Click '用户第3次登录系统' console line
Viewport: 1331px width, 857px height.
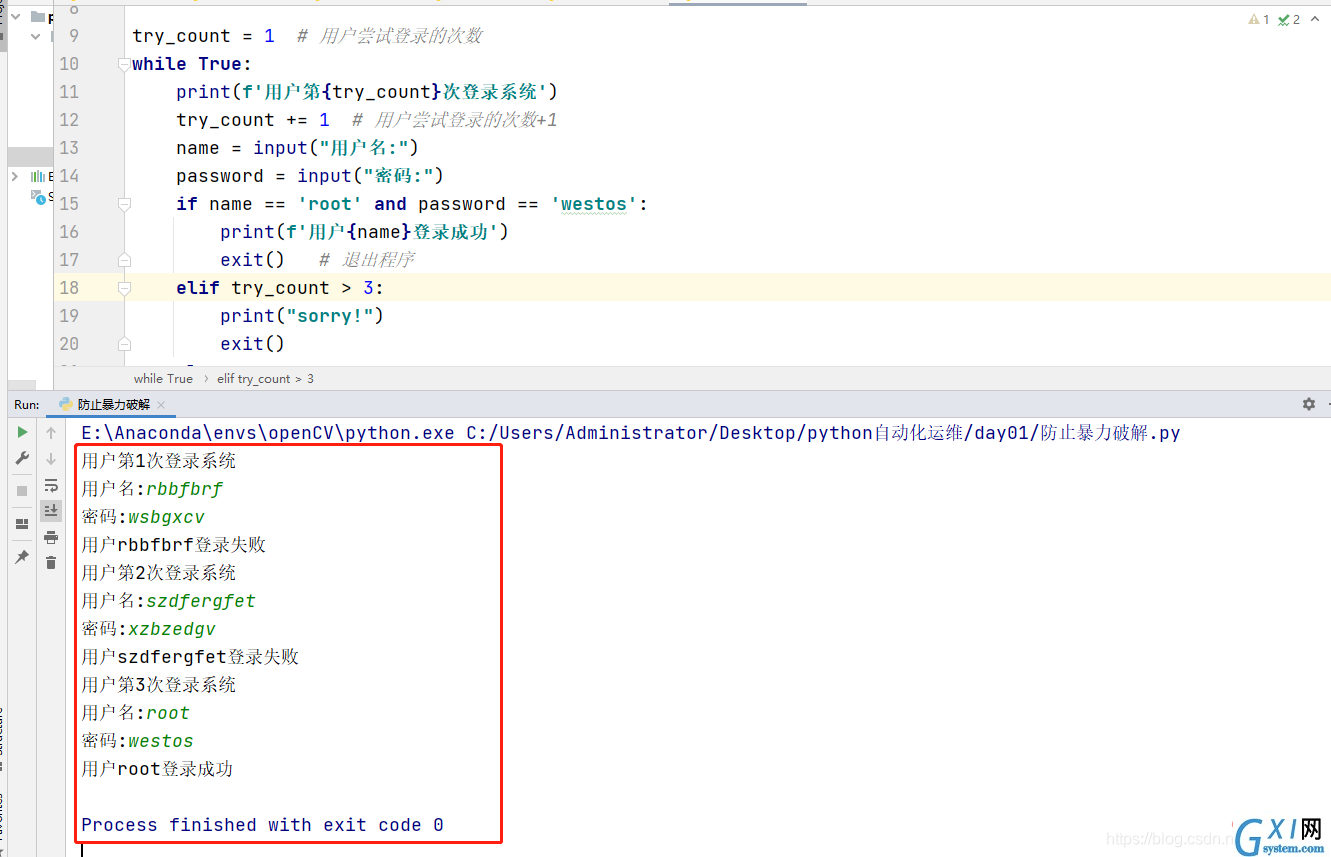[159, 685]
